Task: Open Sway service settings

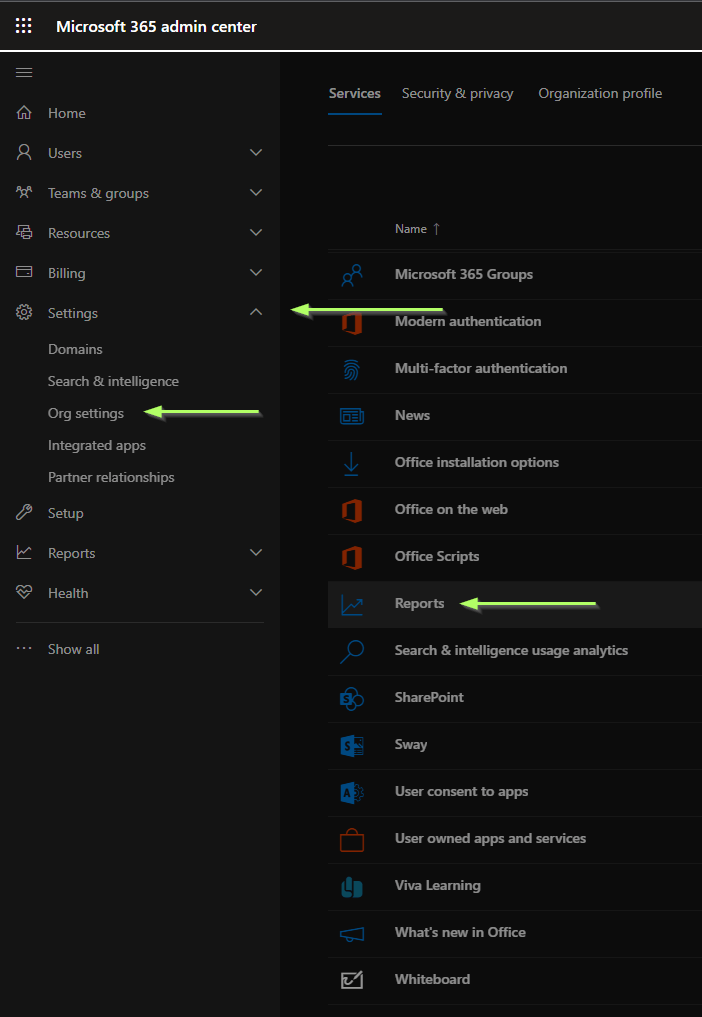Action: [411, 745]
